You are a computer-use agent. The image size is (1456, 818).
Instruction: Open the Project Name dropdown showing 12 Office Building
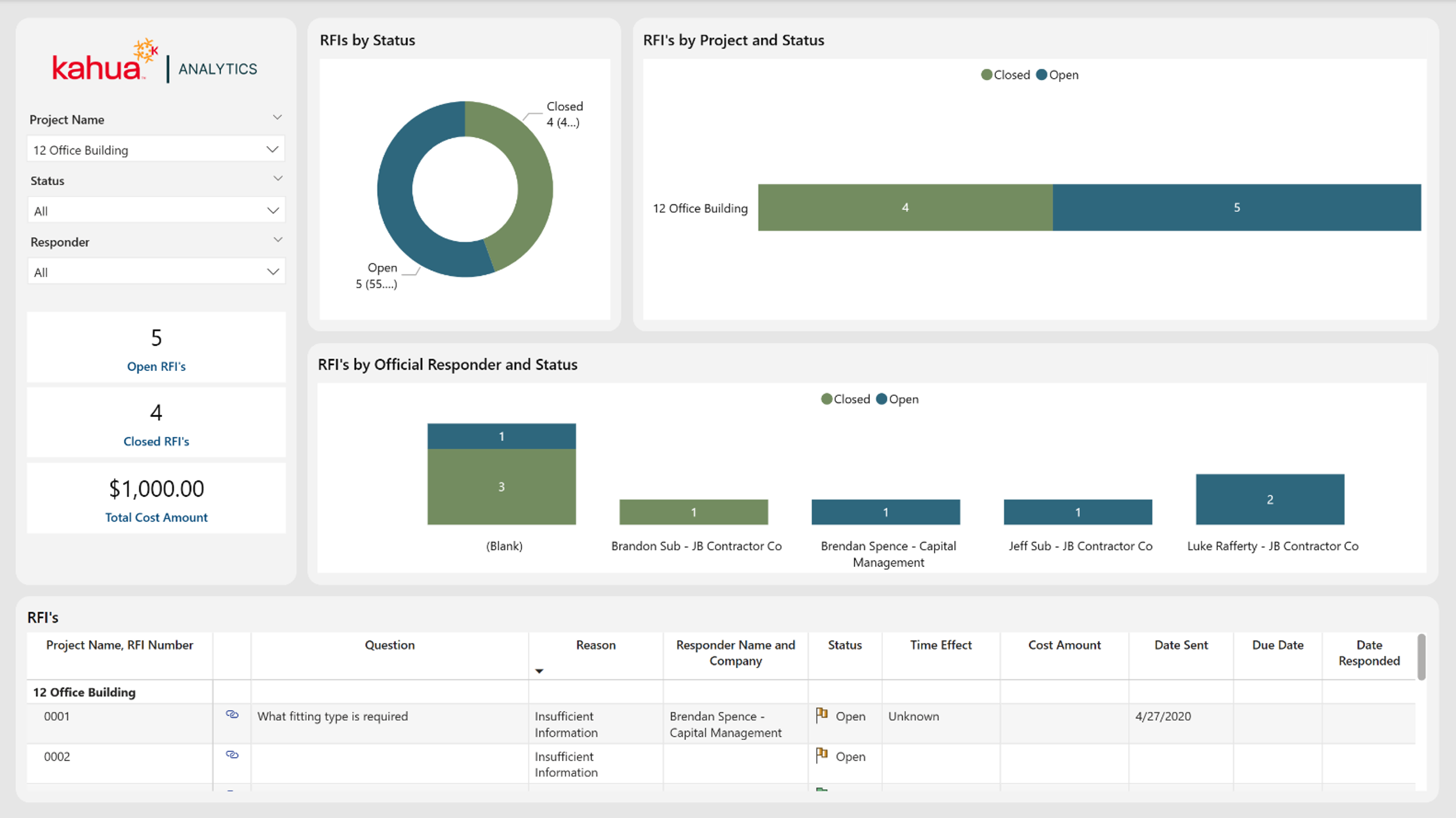pyautogui.click(x=156, y=150)
